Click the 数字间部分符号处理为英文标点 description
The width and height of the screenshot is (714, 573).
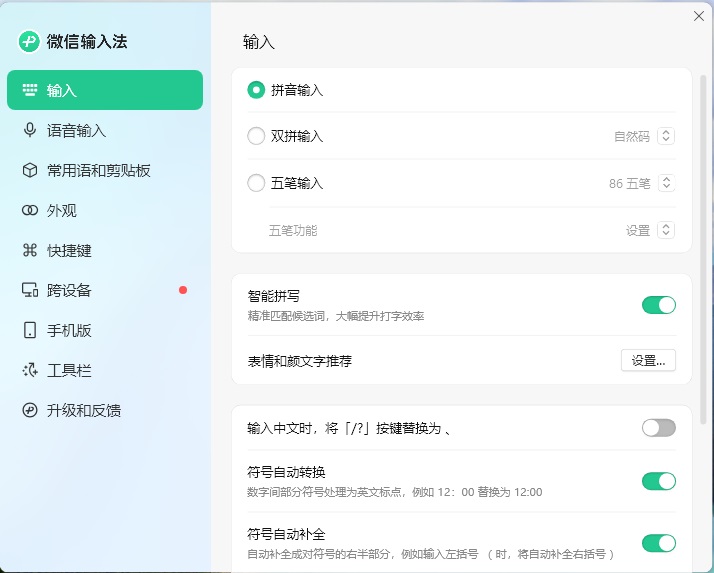[x=395, y=492]
